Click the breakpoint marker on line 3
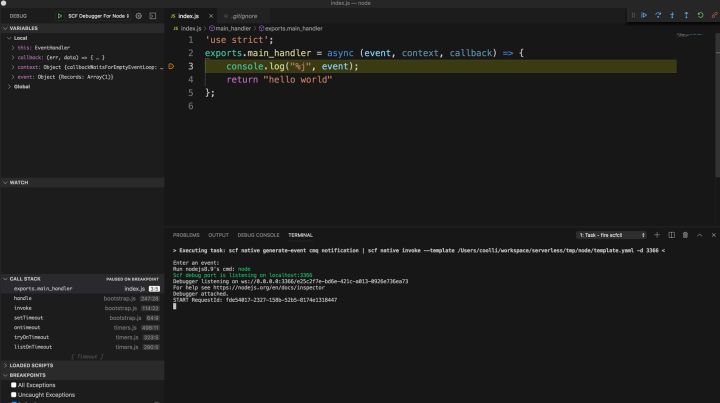Viewport: 720px width, 403px height. click(x=171, y=66)
